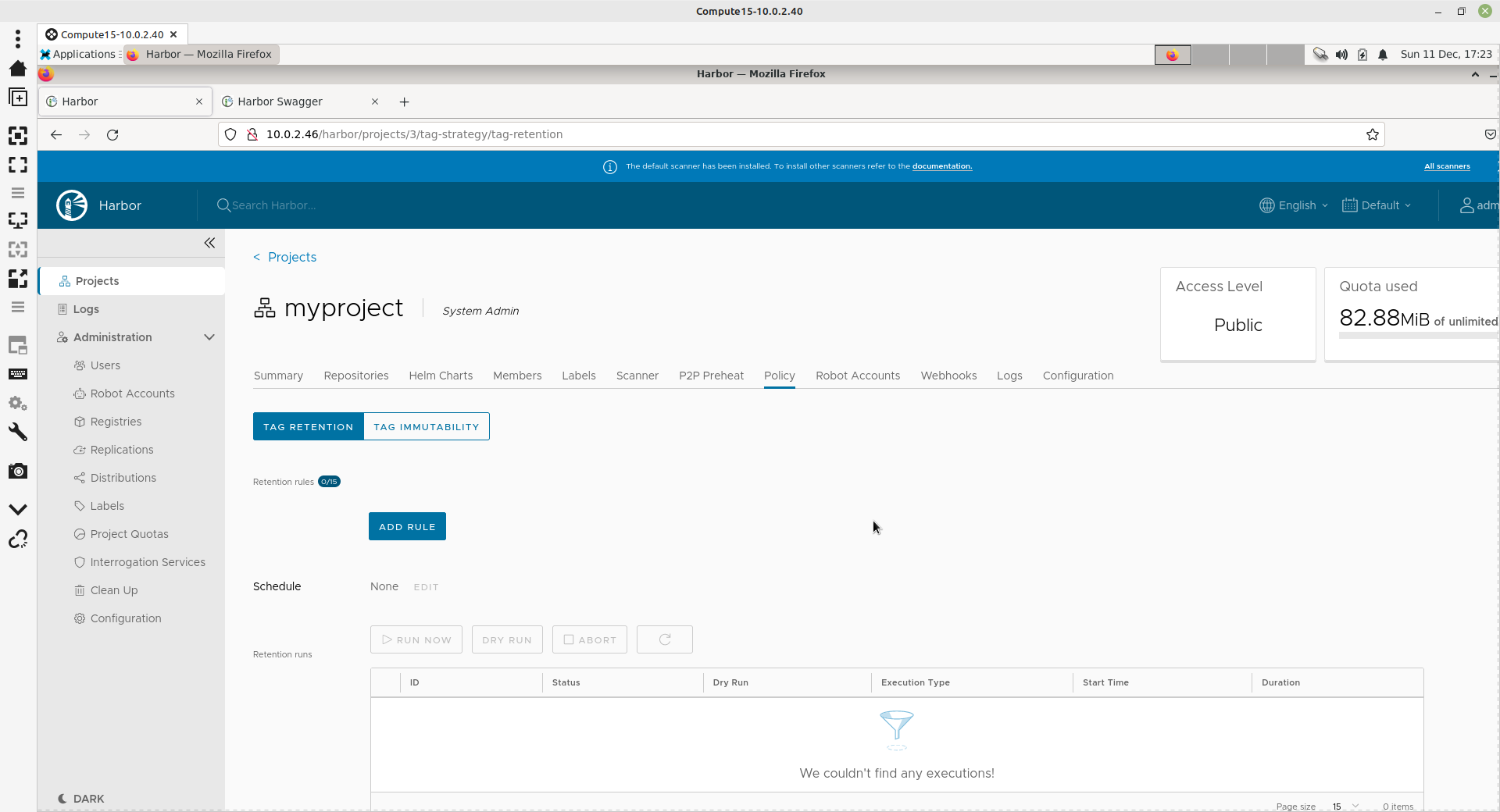Switch to the Repositories tab
Screen dimensions: 1500x812
coord(355,376)
